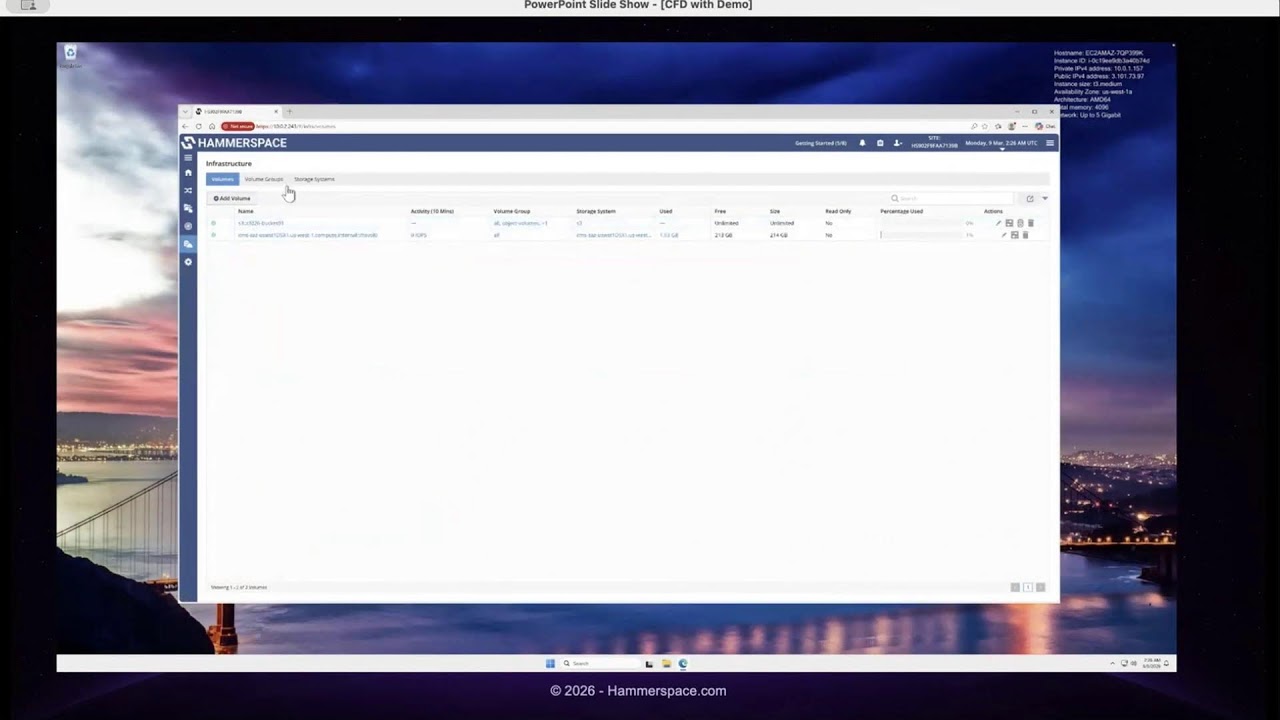Open the settings gear in the sidebar
Image resolution: width=1280 pixels, height=720 pixels.
click(188, 262)
